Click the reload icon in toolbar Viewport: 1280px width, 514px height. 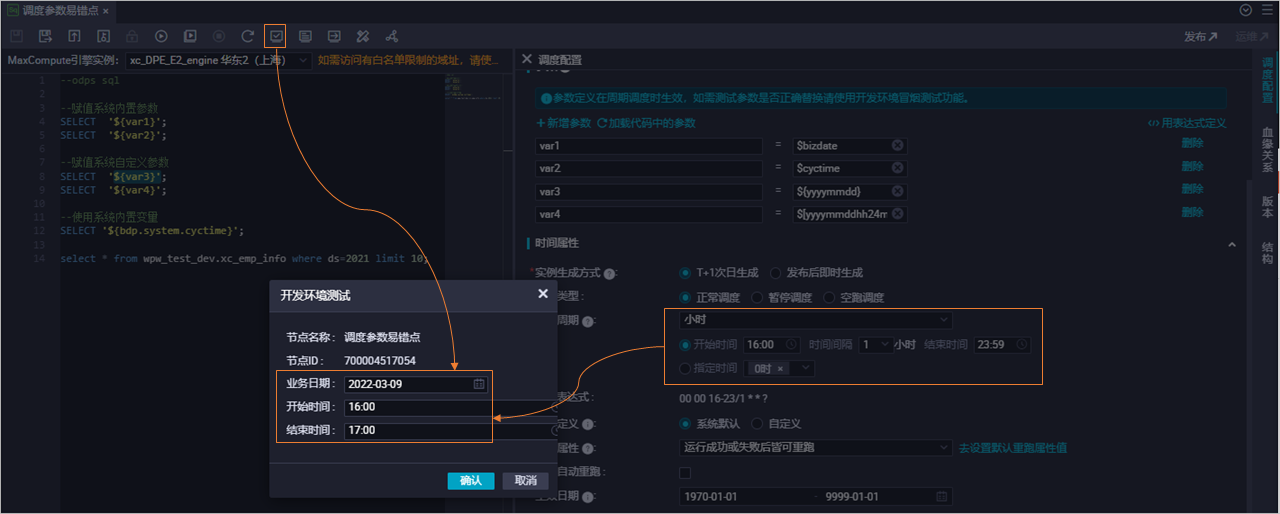pyautogui.click(x=248, y=36)
